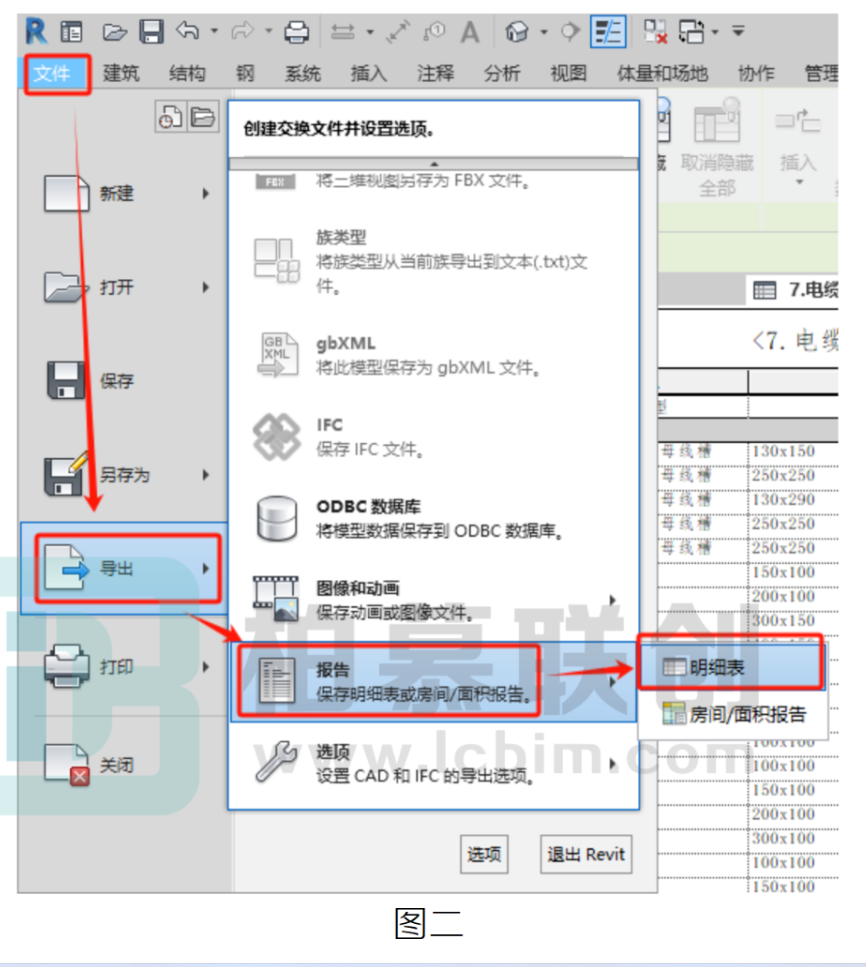Expand the 选项 export options submenu arrow
Image resolution: width=866 pixels, height=967 pixels.
tap(612, 764)
